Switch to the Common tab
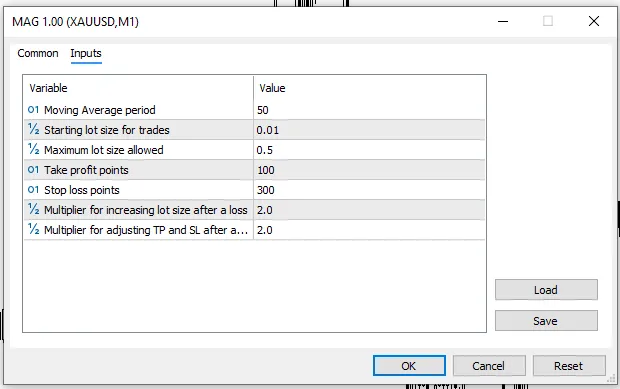This screenshot has width=620, height=389. [x=38, y=53]
